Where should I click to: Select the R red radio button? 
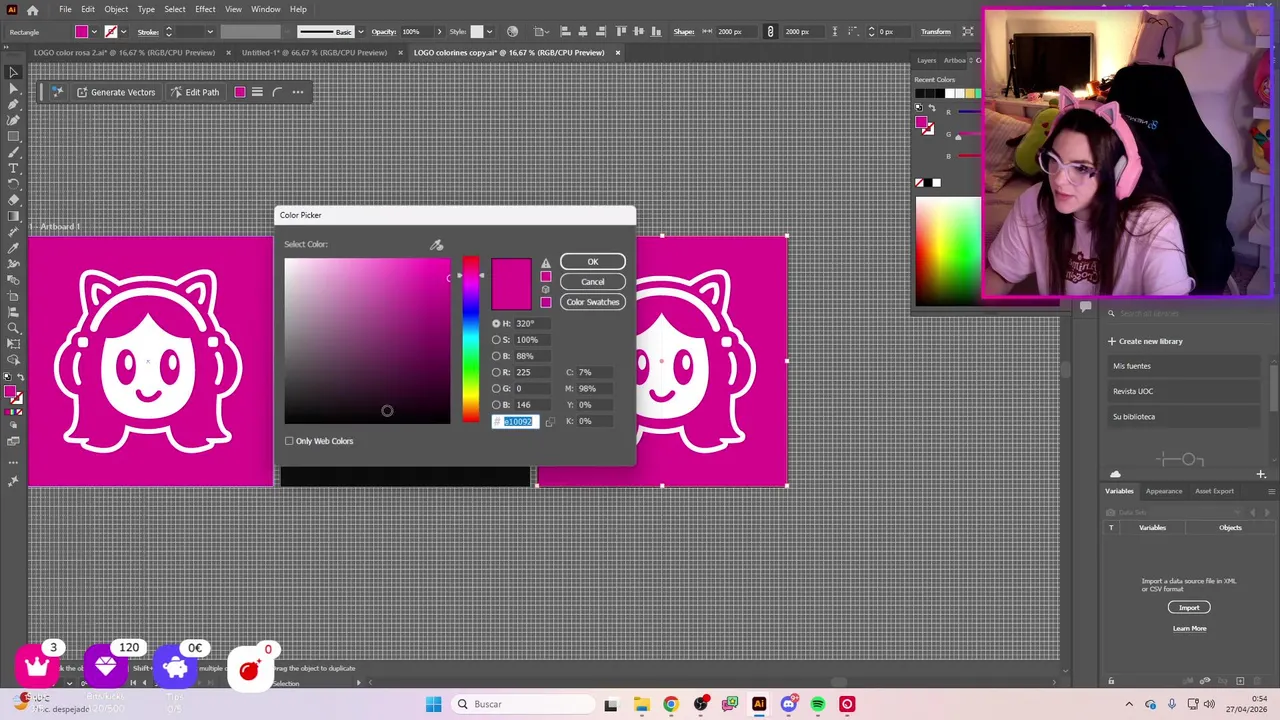496,372
